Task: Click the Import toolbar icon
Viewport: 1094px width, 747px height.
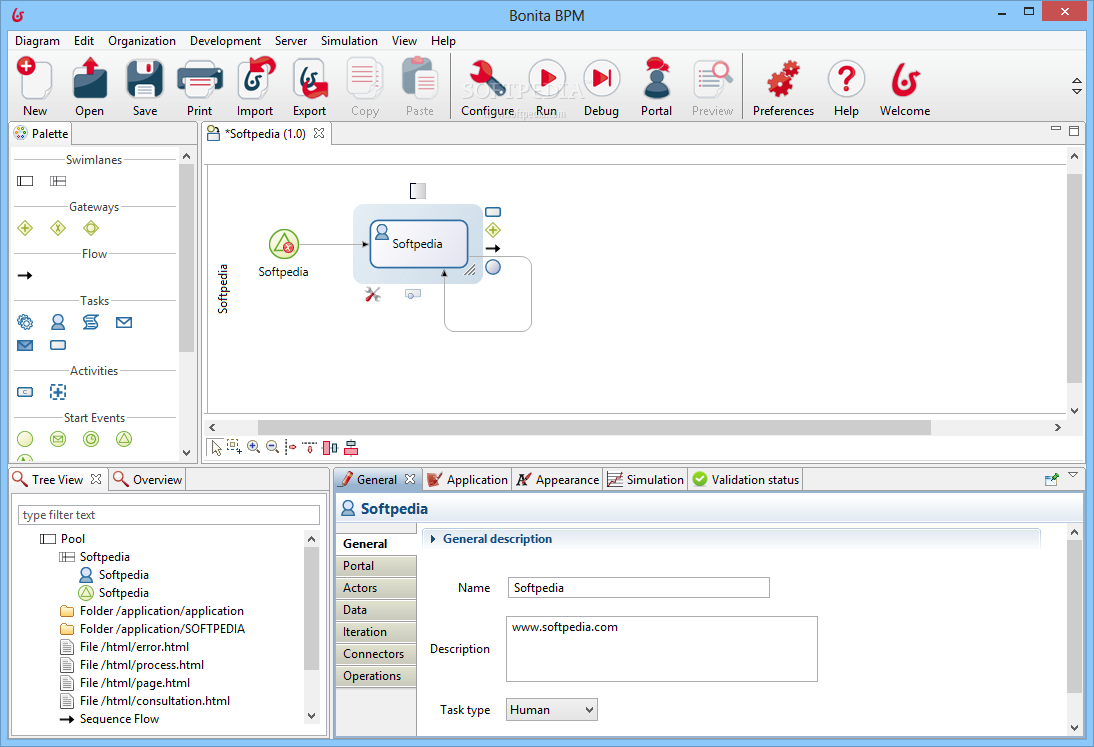Action: (x=255, y=79)
